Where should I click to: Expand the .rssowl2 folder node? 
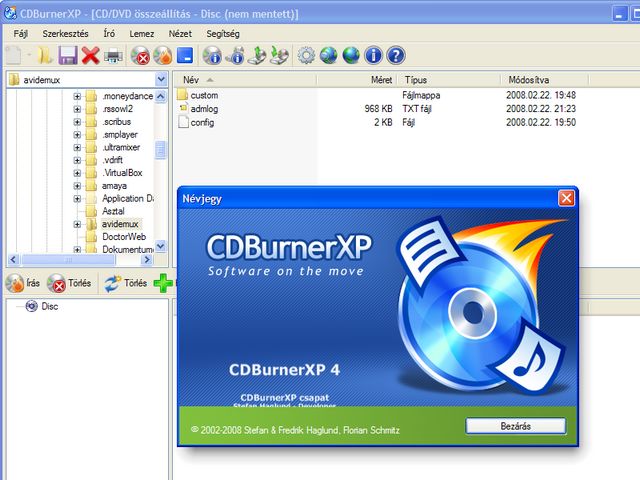click(77, 109)
